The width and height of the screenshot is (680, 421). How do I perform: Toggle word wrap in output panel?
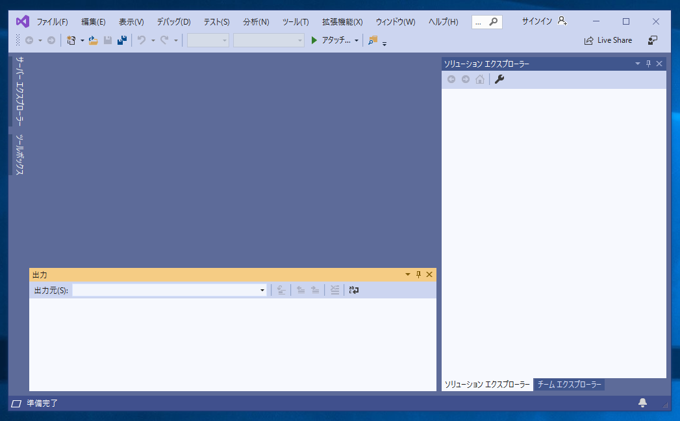point(354,290)
